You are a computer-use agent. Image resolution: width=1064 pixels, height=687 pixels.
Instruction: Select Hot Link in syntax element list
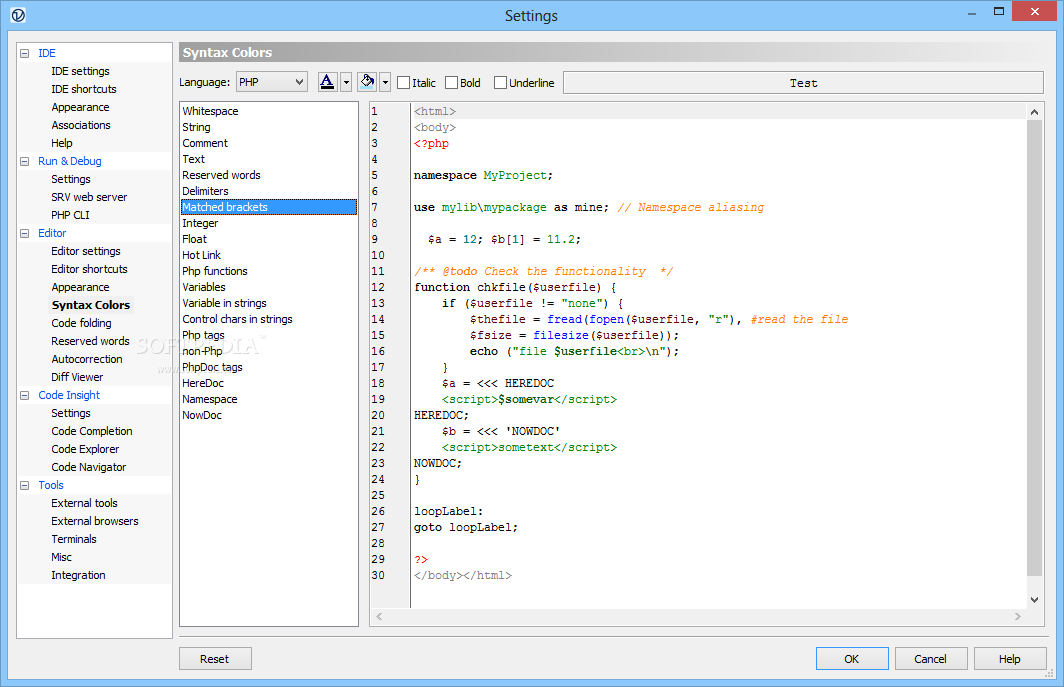point(202,255)
